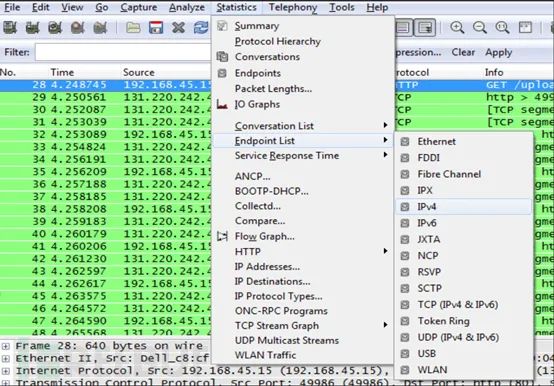This screenshot has width=554, height=386.
Task: Open the Analyze menu
Action: coord(187,7)
